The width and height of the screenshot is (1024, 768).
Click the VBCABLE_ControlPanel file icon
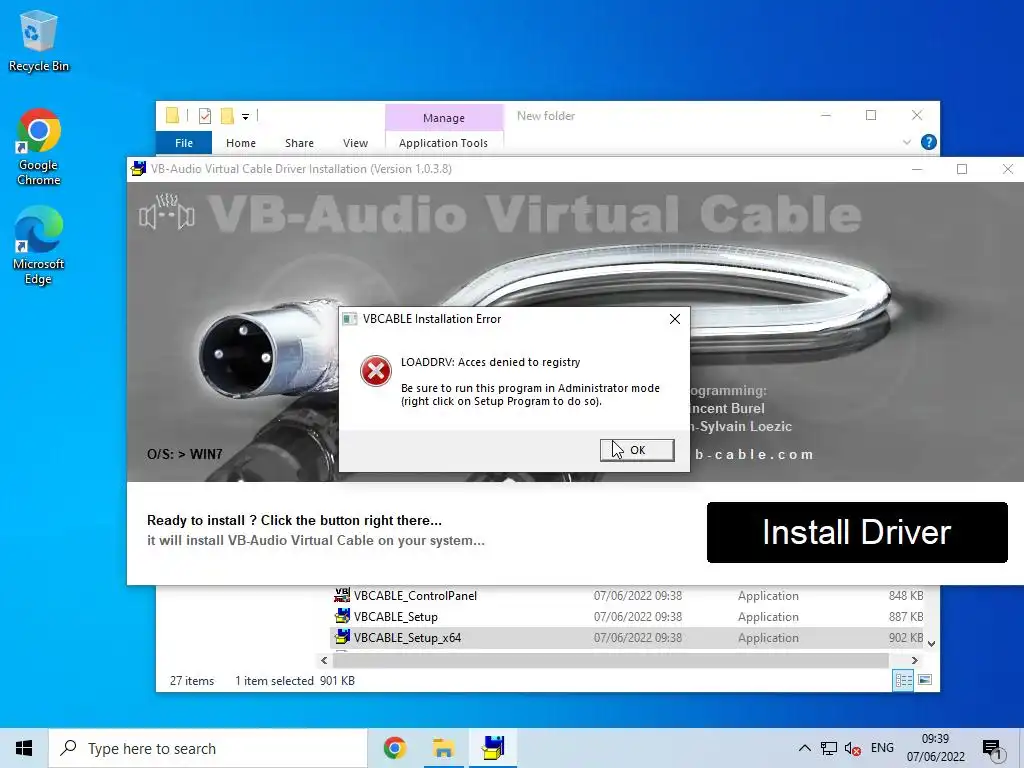(342, 595)
